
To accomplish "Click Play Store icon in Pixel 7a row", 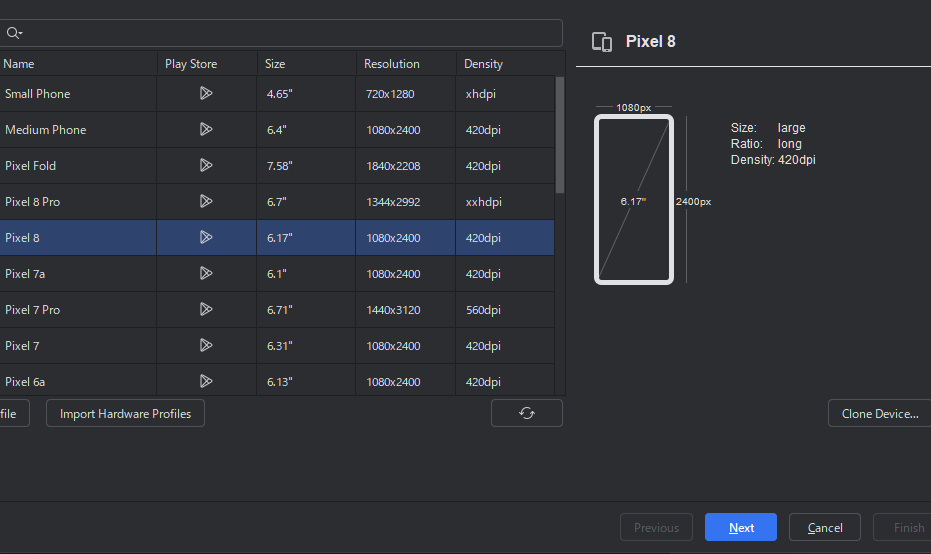I will tap(206, 273).
